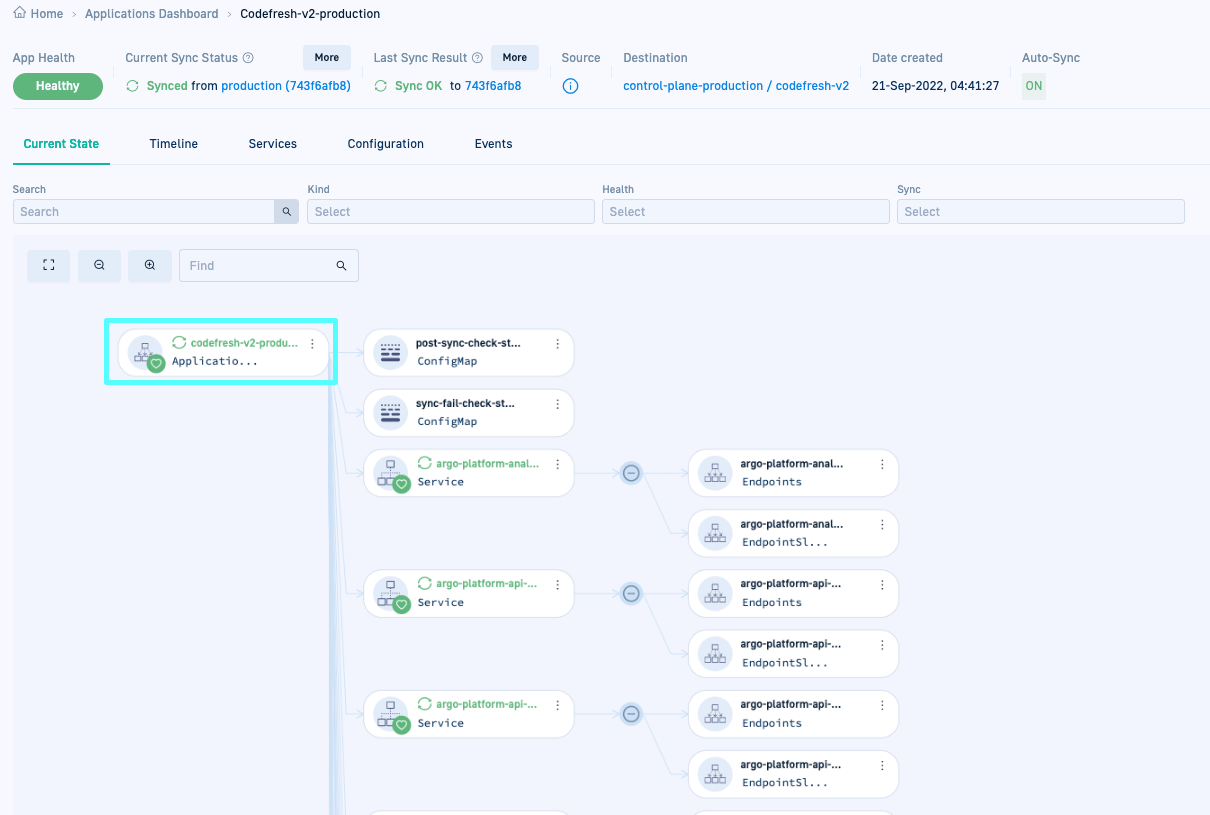Viewport: 1210px width, 815px height.
Task: Click the fit-to-screen icon in tree toolbar
Action: click(x=48, y=265)
